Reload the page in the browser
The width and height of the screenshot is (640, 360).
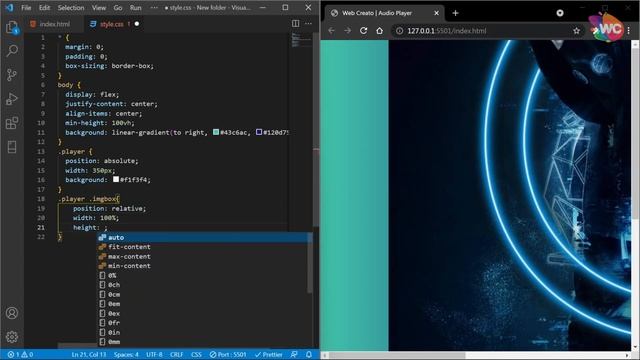pos(363,31)
